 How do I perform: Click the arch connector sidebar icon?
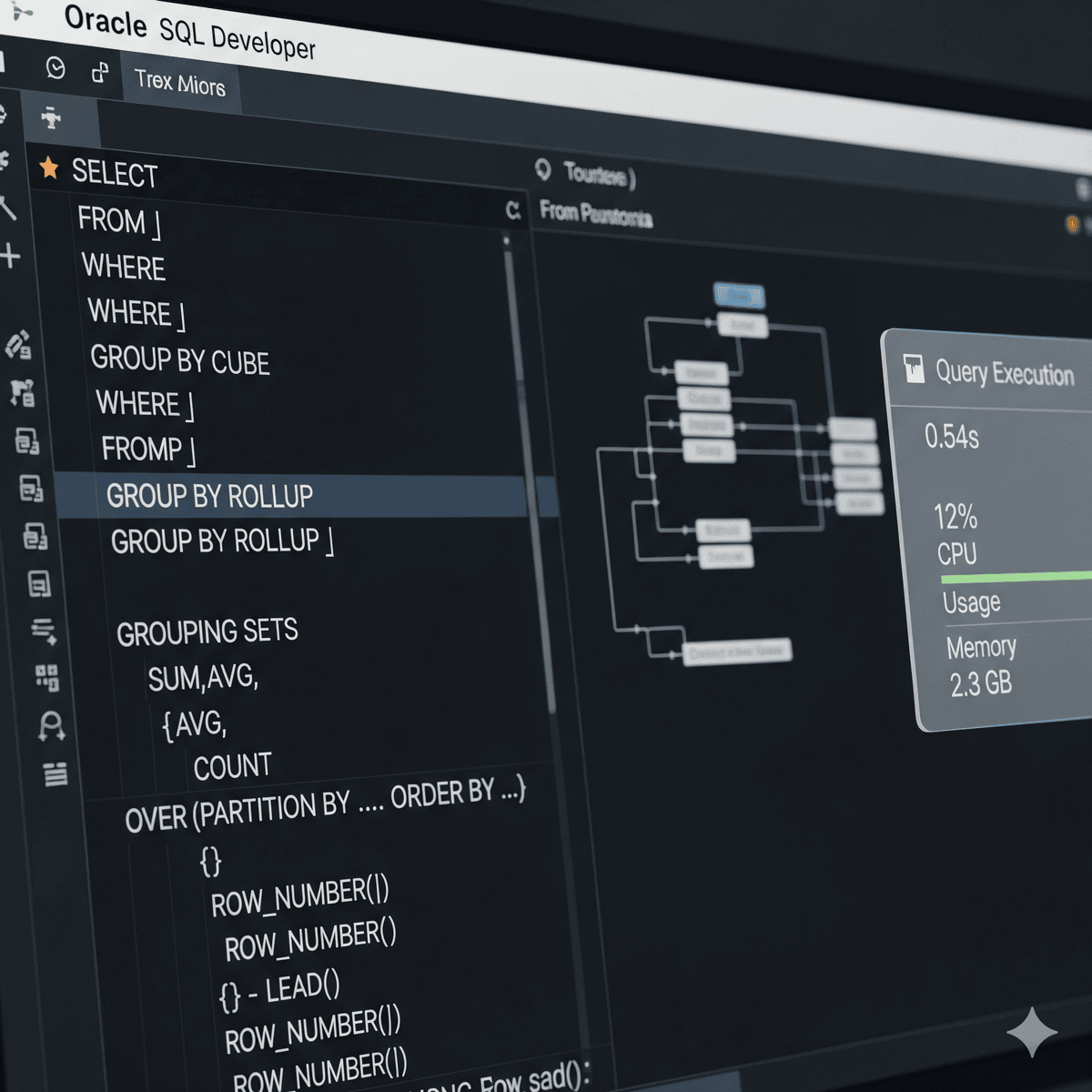(x=51, y=726)
